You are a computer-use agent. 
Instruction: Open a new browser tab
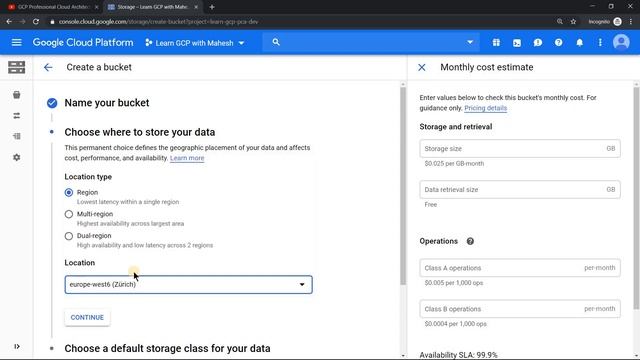point(211,7)
